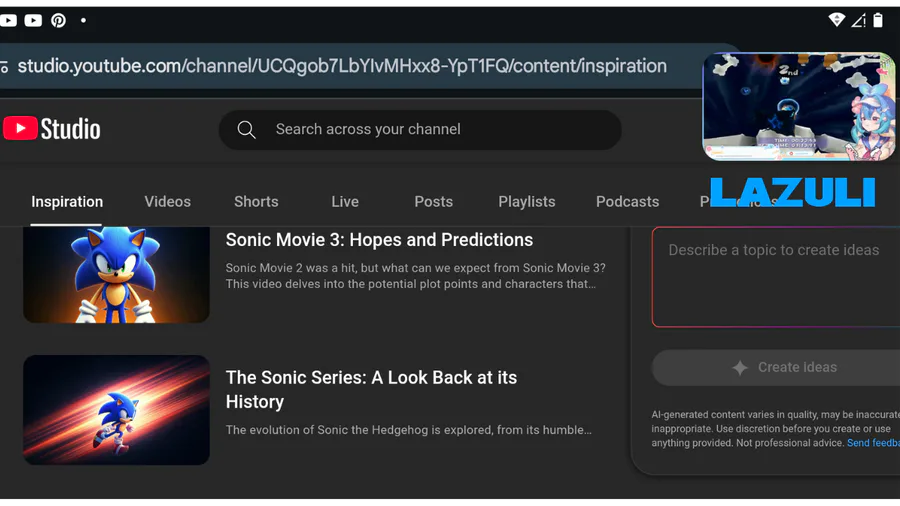This screenshot has width=900, height=506.
Task: Open Sonic Movie 3: Hopes and Predictions title
Action: point(379,240)
